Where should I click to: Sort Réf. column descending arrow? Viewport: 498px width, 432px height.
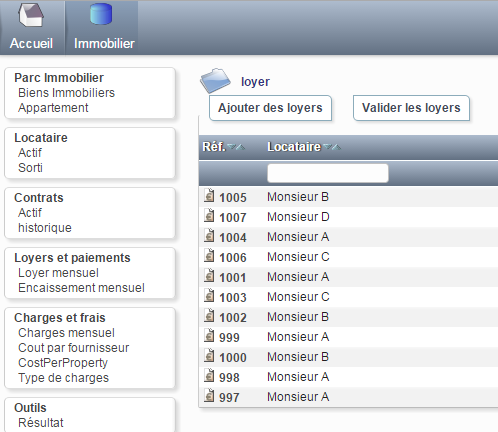tap(232, 147)
